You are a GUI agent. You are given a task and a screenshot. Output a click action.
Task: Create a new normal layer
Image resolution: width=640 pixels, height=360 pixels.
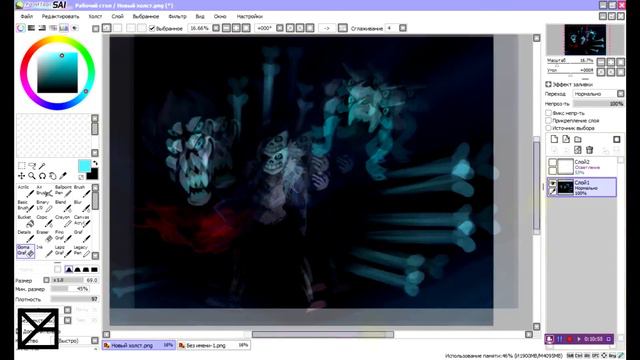554,139
